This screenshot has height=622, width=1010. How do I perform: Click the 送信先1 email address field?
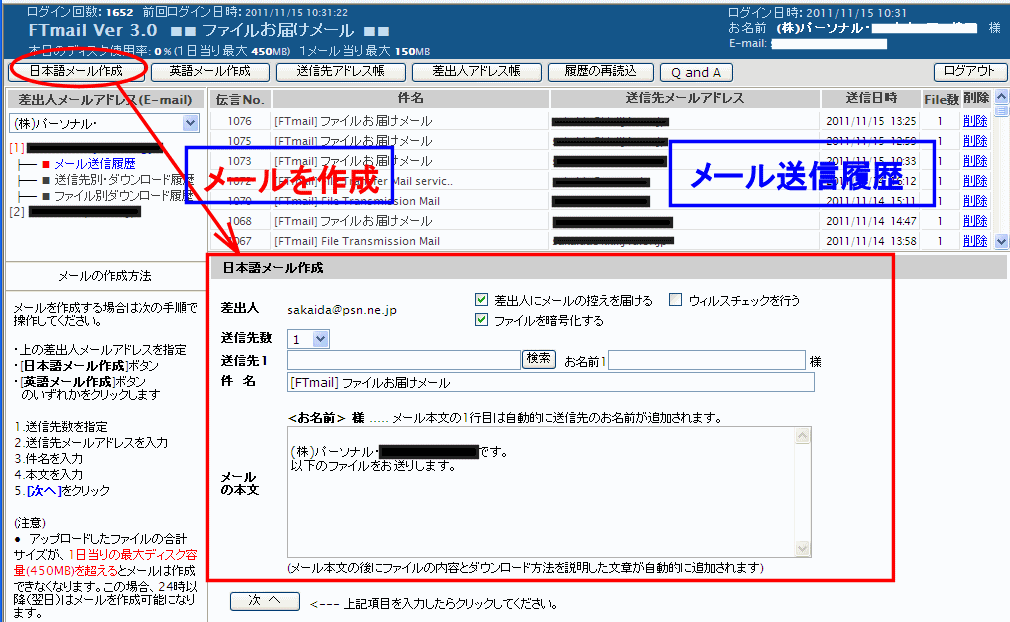[x=403, y=360]
